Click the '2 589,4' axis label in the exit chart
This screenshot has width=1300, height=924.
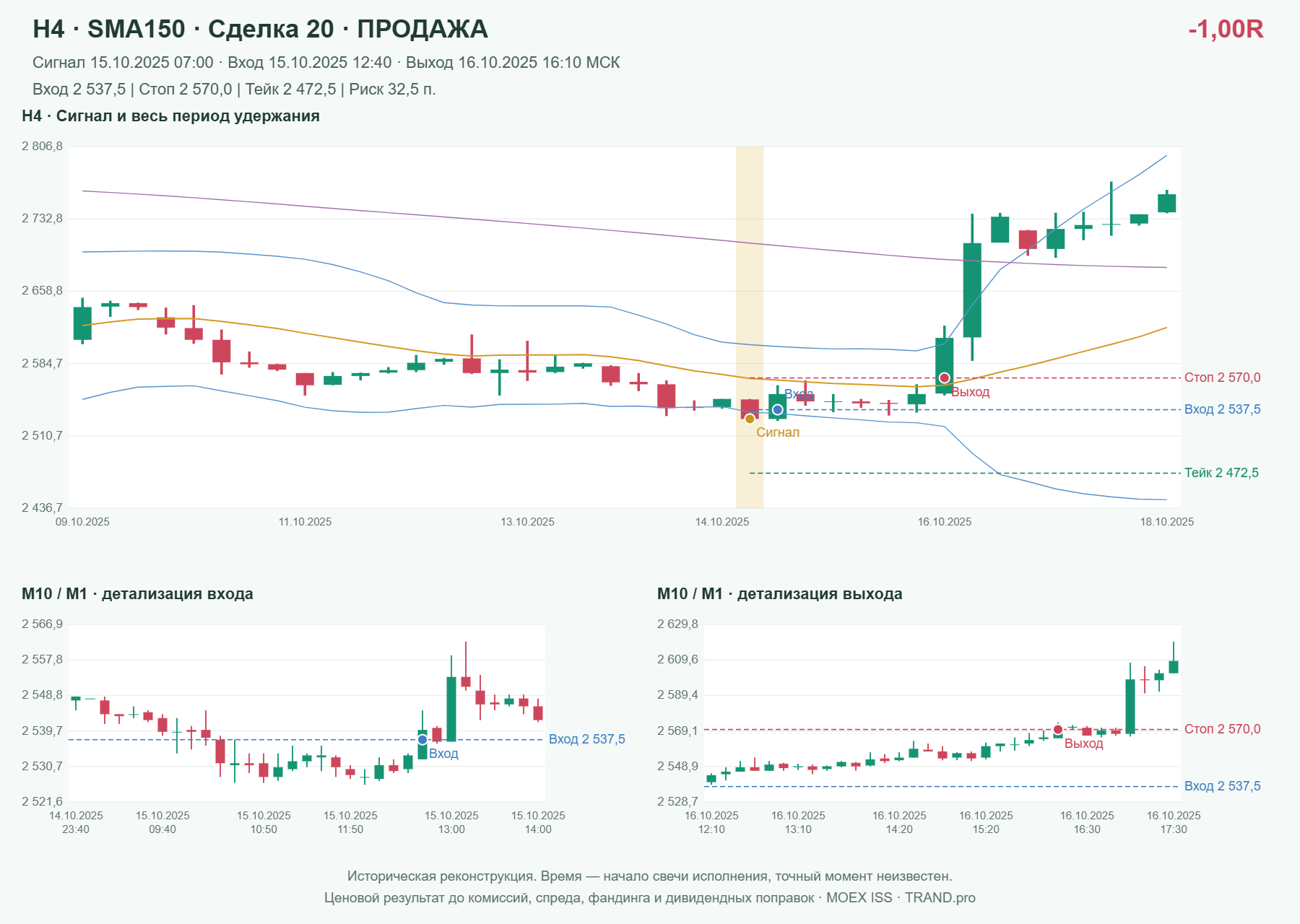click(677, 695)
